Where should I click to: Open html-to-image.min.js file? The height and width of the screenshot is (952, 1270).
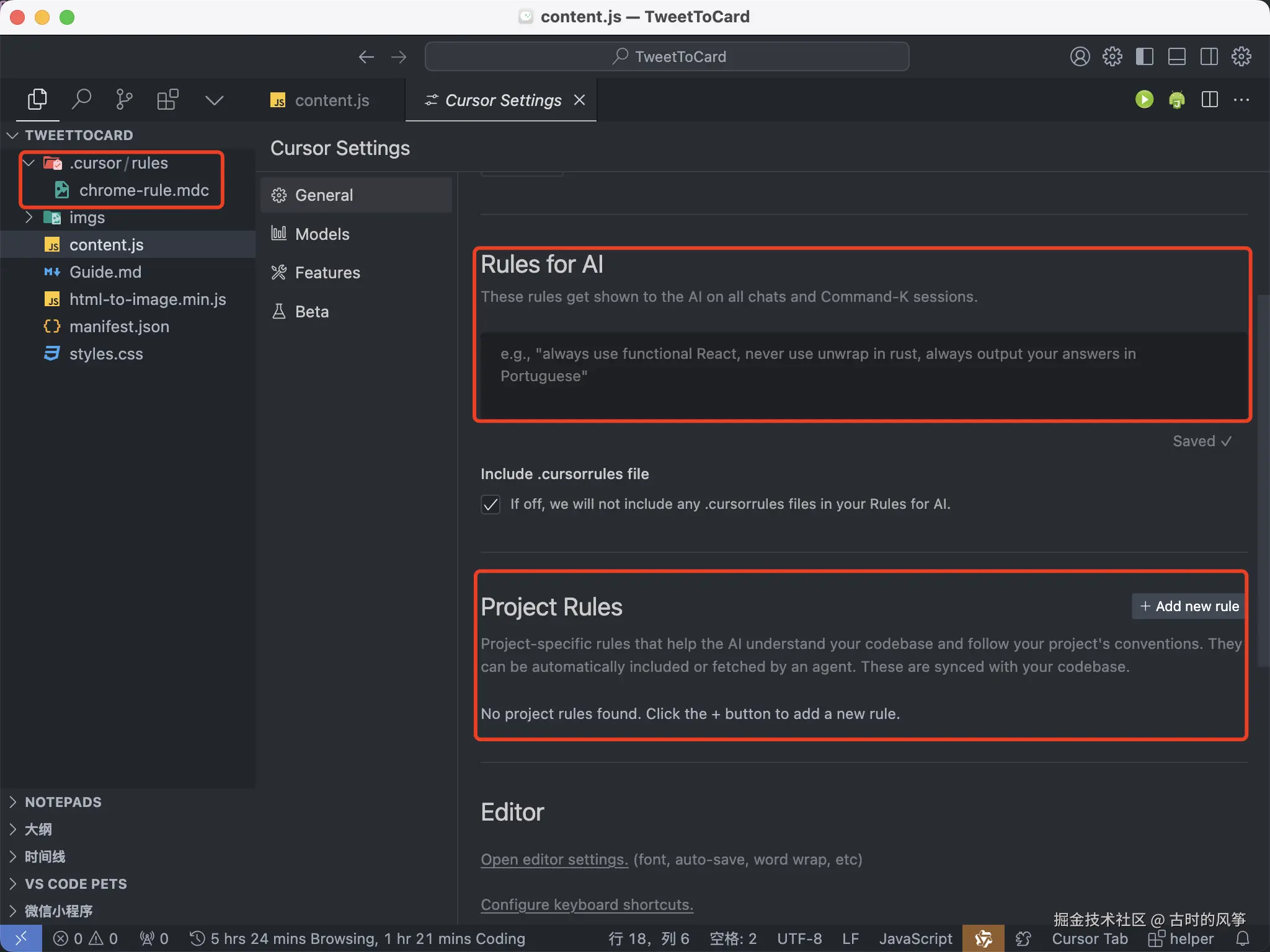[x=128, y=299]
